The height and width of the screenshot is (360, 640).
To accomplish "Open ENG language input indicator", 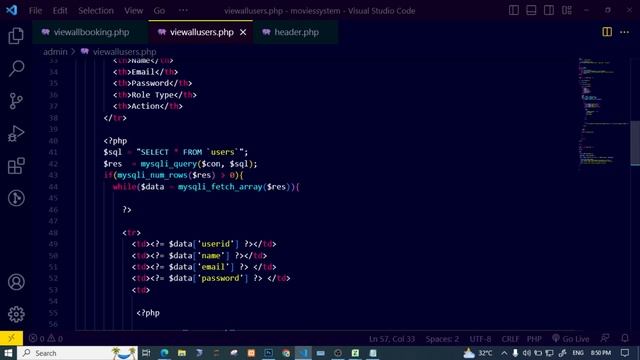I will point(578,353).
